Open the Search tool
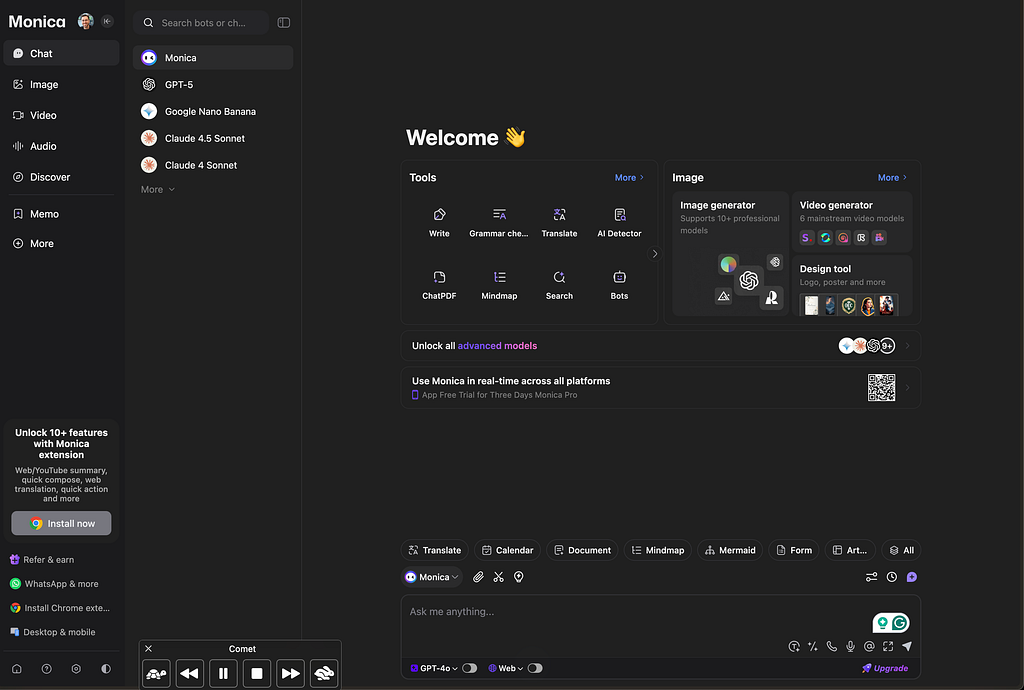This screenshot has height=690, width=1024. pos(559,285)
